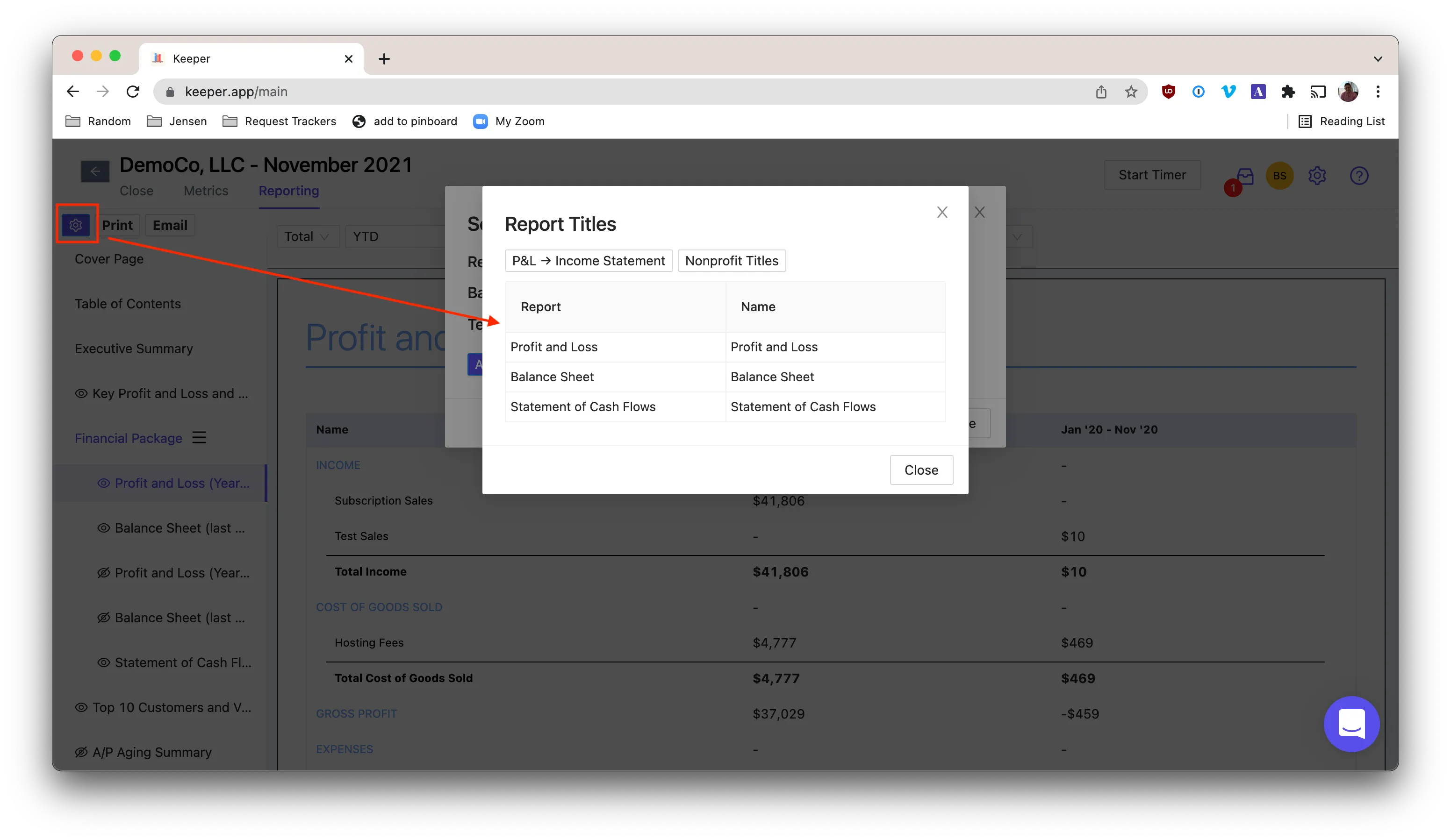Show hidden A/P Aging Summary item
The width and height of the screenshot is (1451, 840).
(x=81, y=753)
